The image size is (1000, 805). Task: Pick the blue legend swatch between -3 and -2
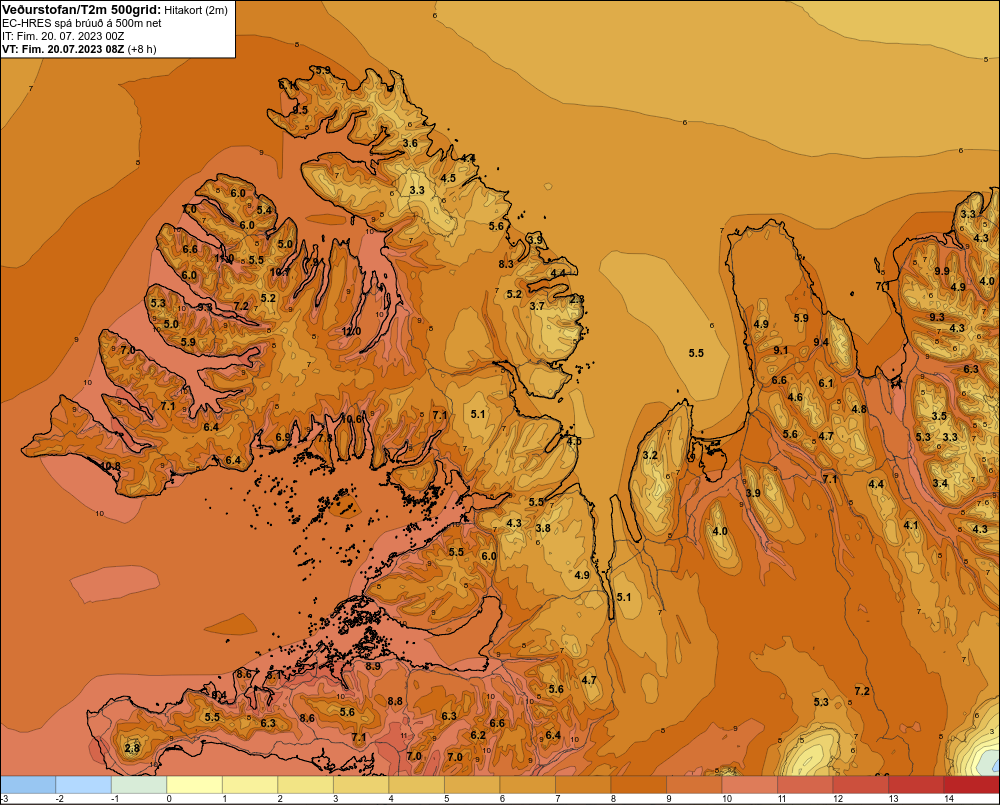pos(28,785)
